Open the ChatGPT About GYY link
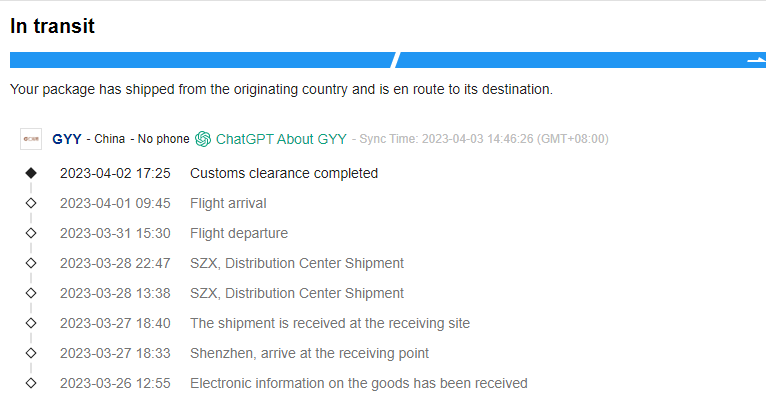766x402 pixels. click(x=281, y=139)
